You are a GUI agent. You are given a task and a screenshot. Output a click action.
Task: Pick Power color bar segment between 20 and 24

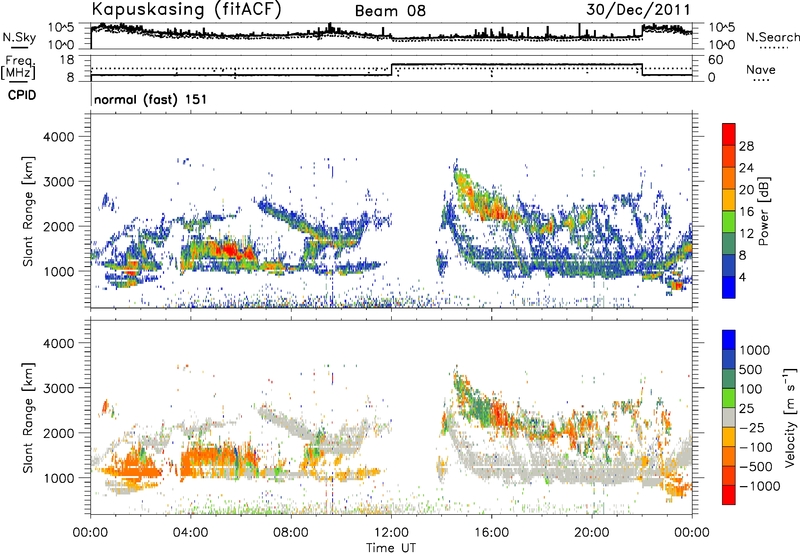pos(729,178)
